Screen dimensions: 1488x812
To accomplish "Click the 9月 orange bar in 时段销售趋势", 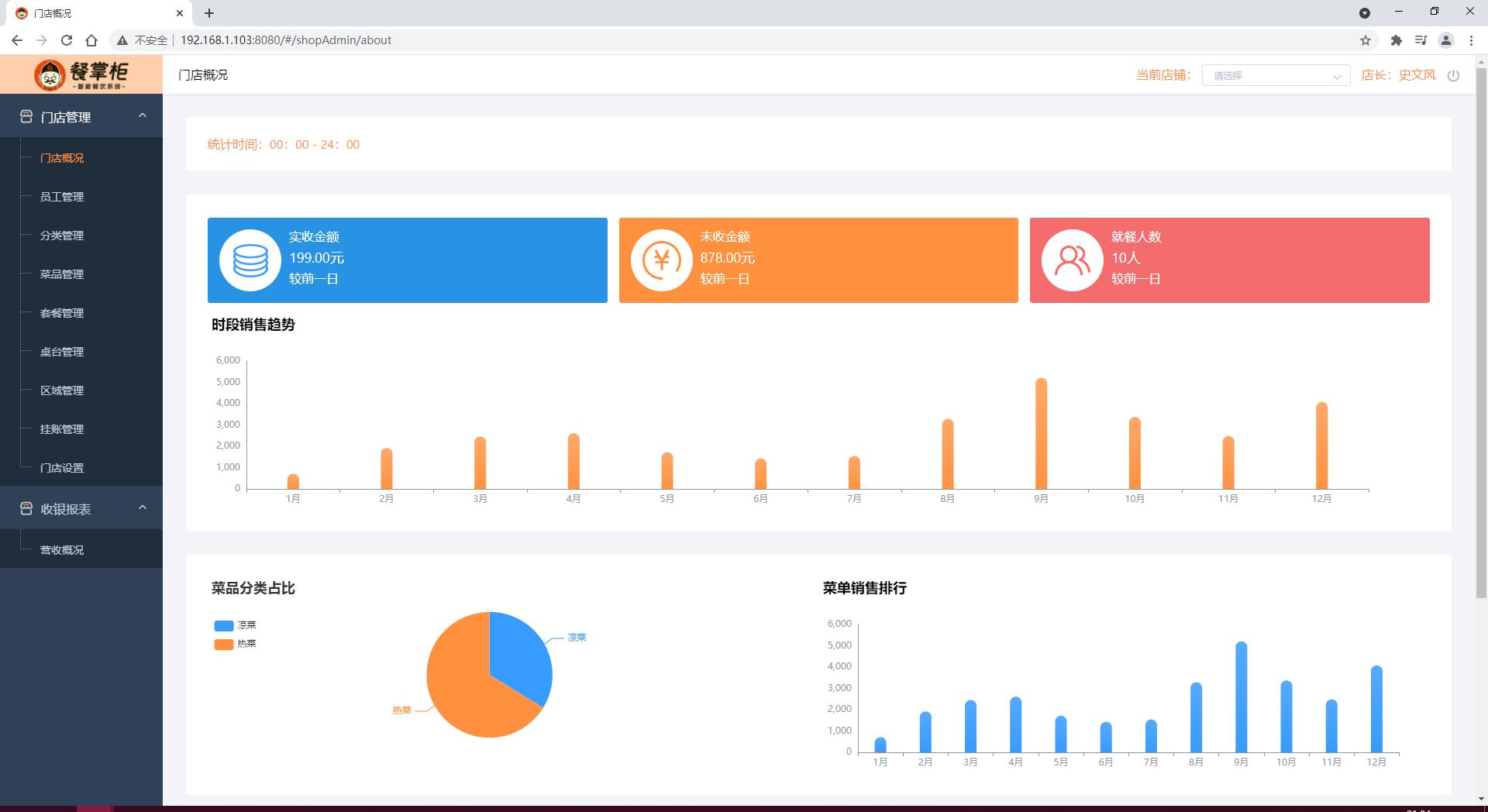I will coord(1041,434).
